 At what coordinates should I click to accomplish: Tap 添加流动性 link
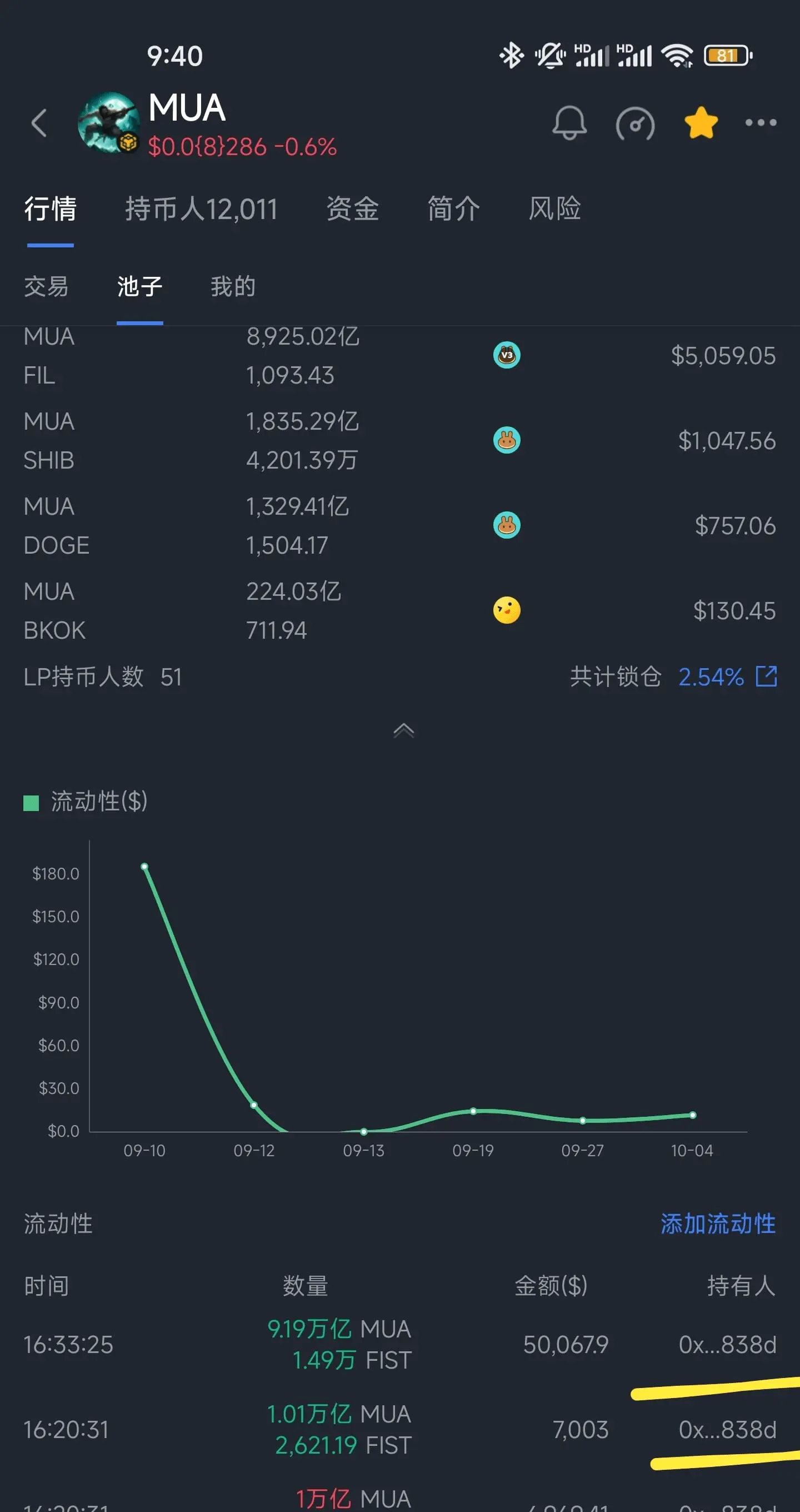718,1224
